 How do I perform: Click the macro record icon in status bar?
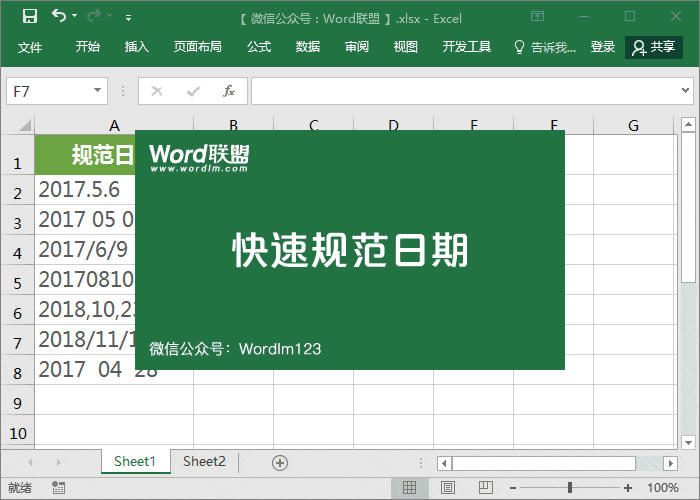point(59,488)
